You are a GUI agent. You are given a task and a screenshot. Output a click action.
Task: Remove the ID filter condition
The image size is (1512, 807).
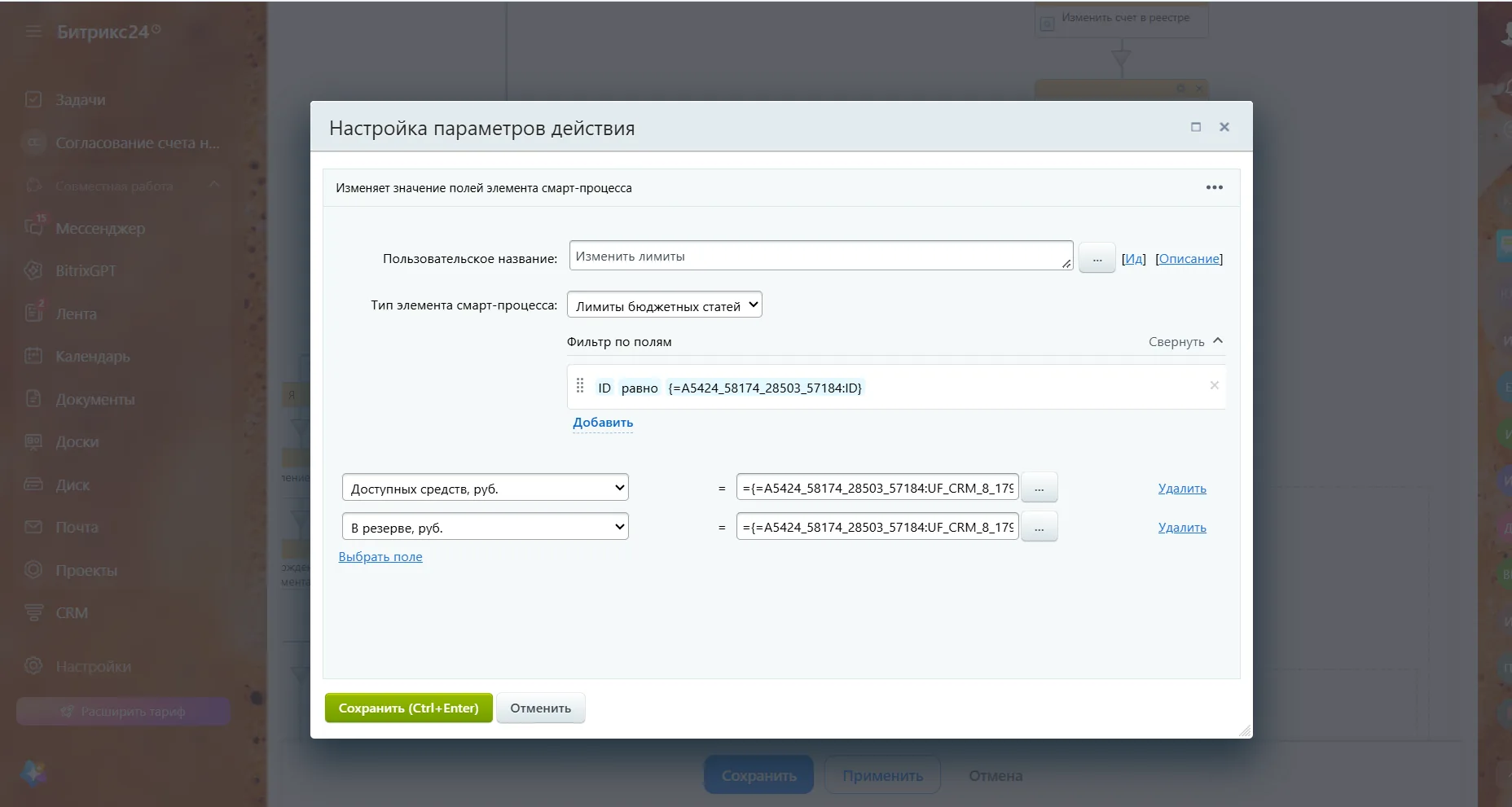pyautogui.click(x=1214, y=385)
